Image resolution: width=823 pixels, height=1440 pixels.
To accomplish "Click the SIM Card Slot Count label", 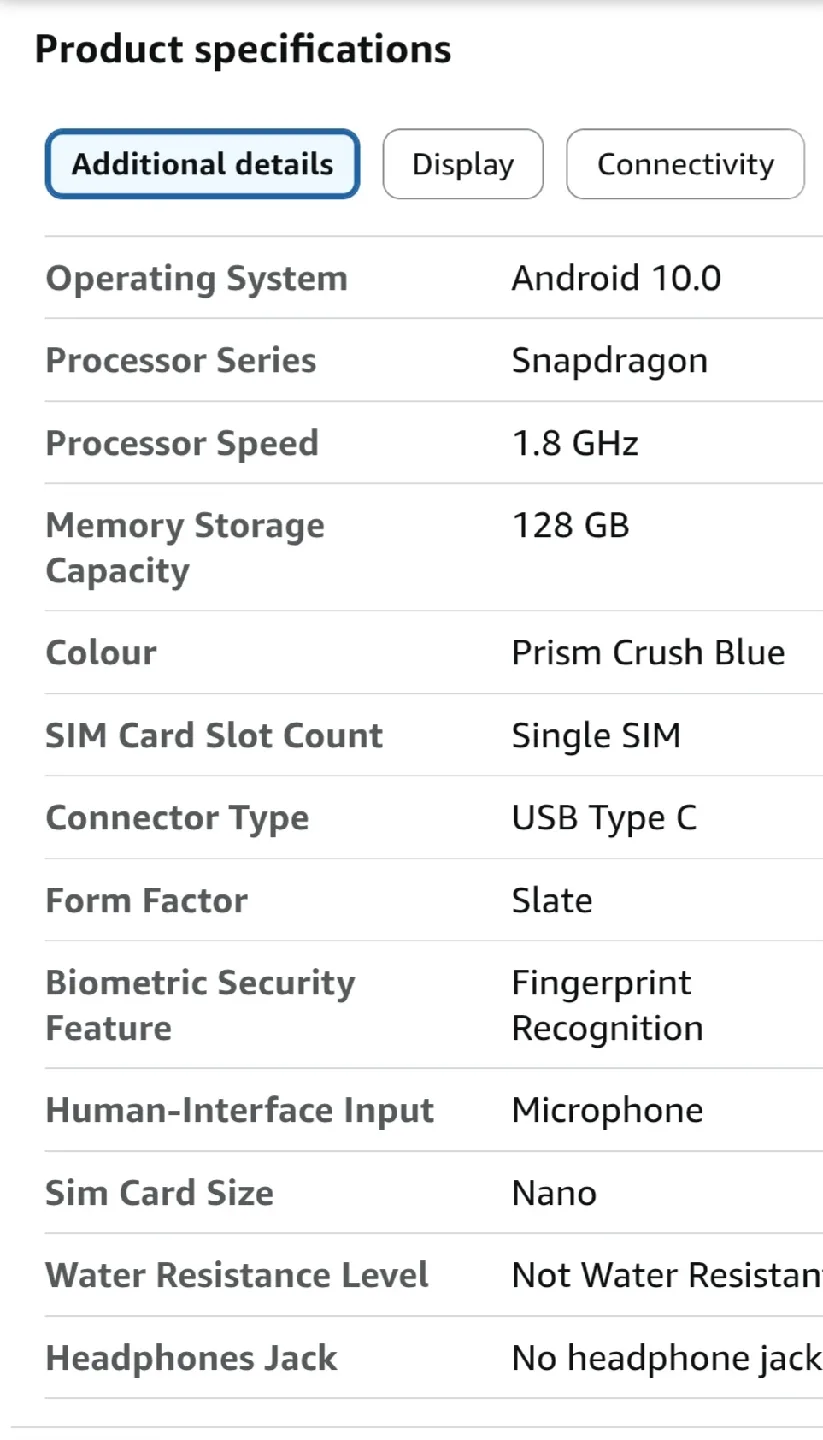I will [214, 735].
